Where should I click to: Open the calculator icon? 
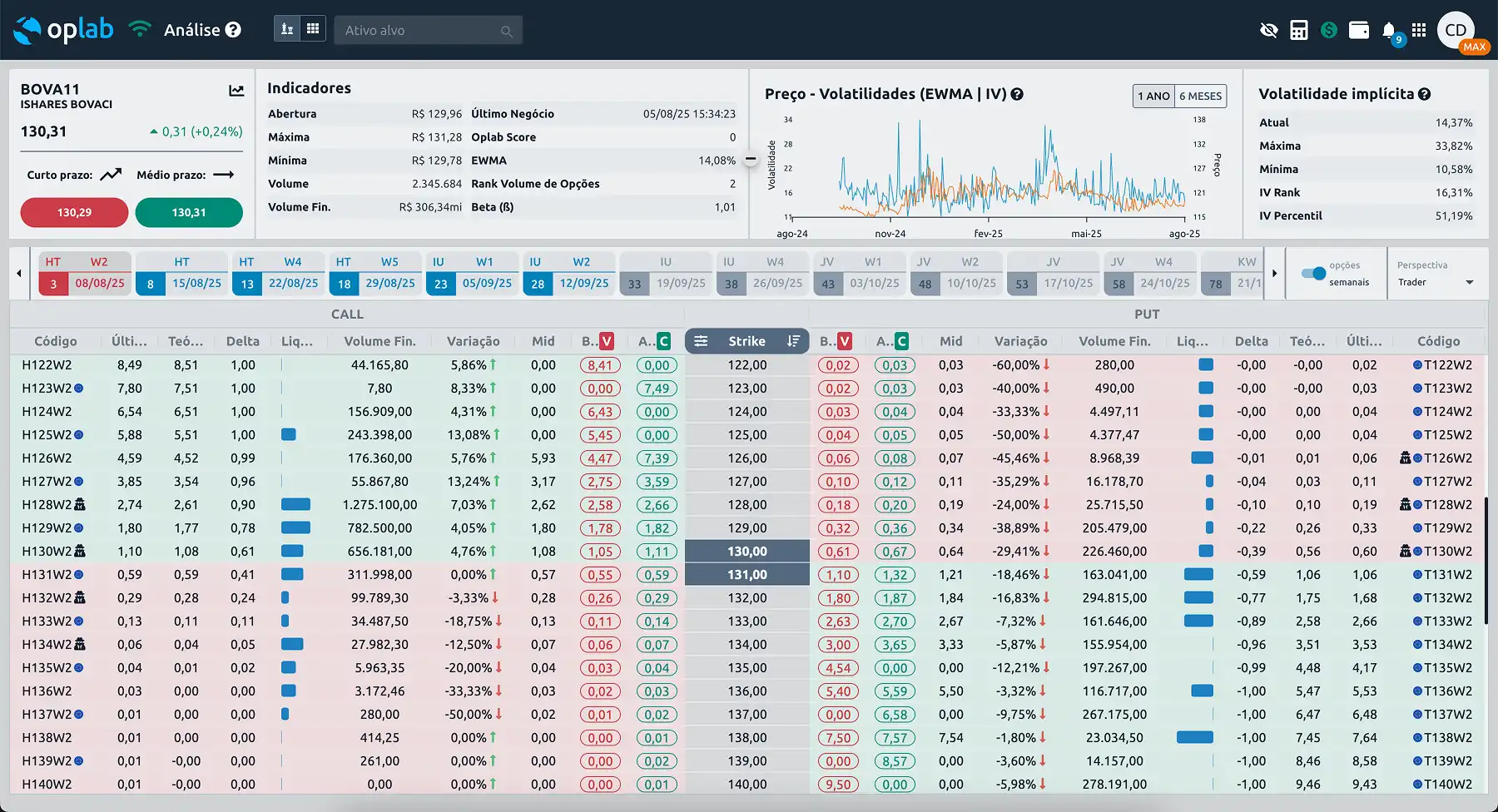[x=1298, y=30]
